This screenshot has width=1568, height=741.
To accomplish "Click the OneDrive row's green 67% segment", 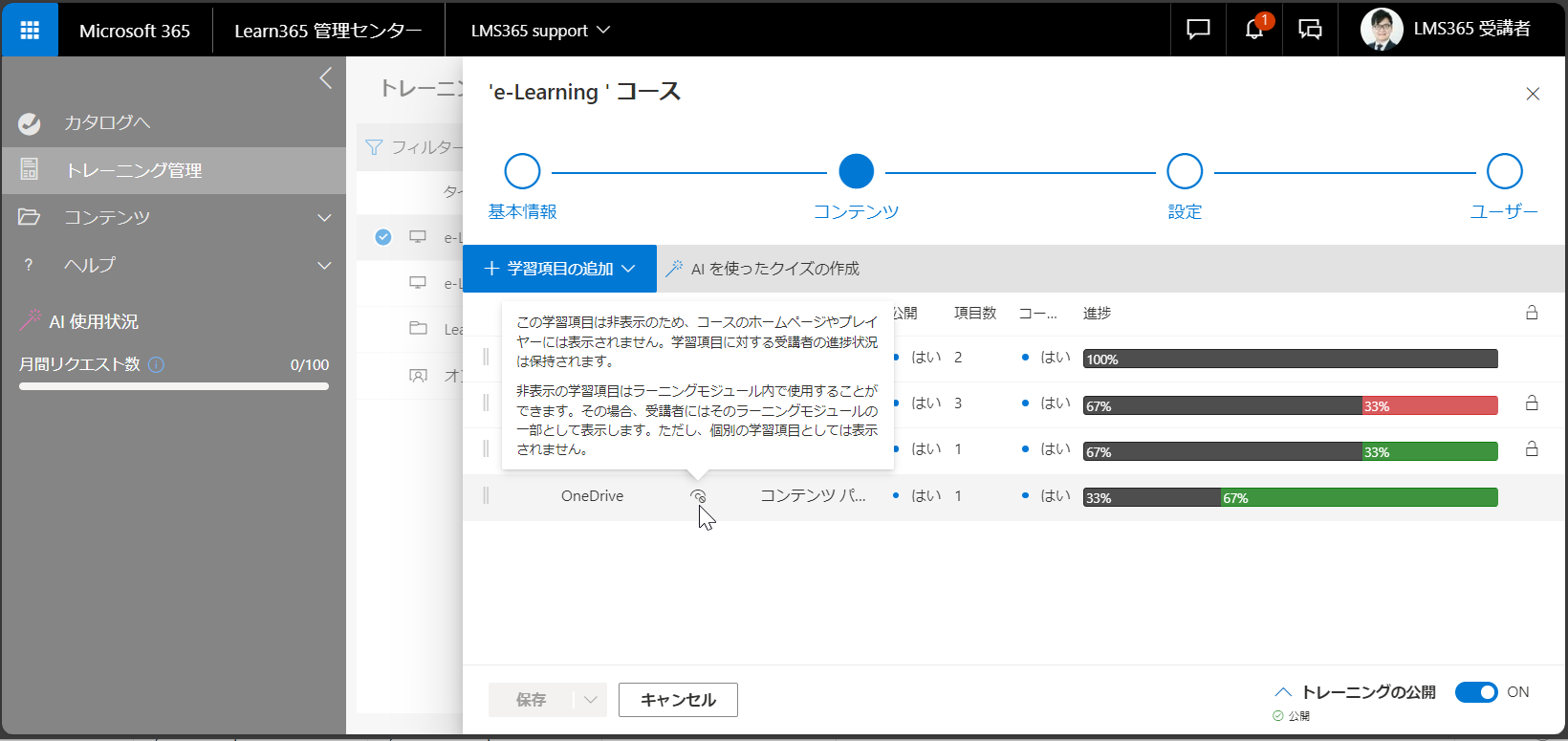I will tap(1359, 497).
